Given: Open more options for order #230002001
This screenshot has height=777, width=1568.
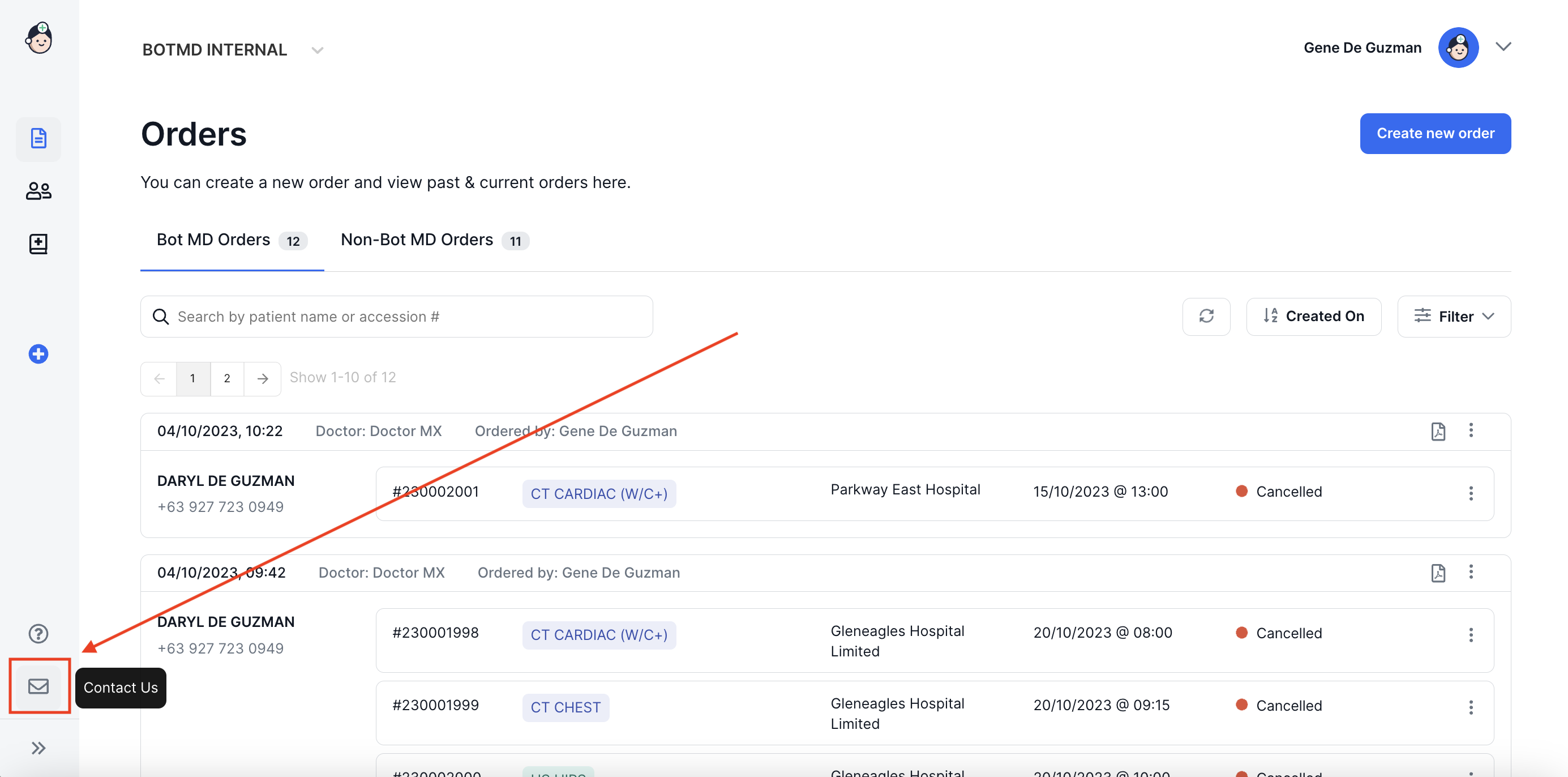Looking at the screenshot, I should coord(1471,493).
